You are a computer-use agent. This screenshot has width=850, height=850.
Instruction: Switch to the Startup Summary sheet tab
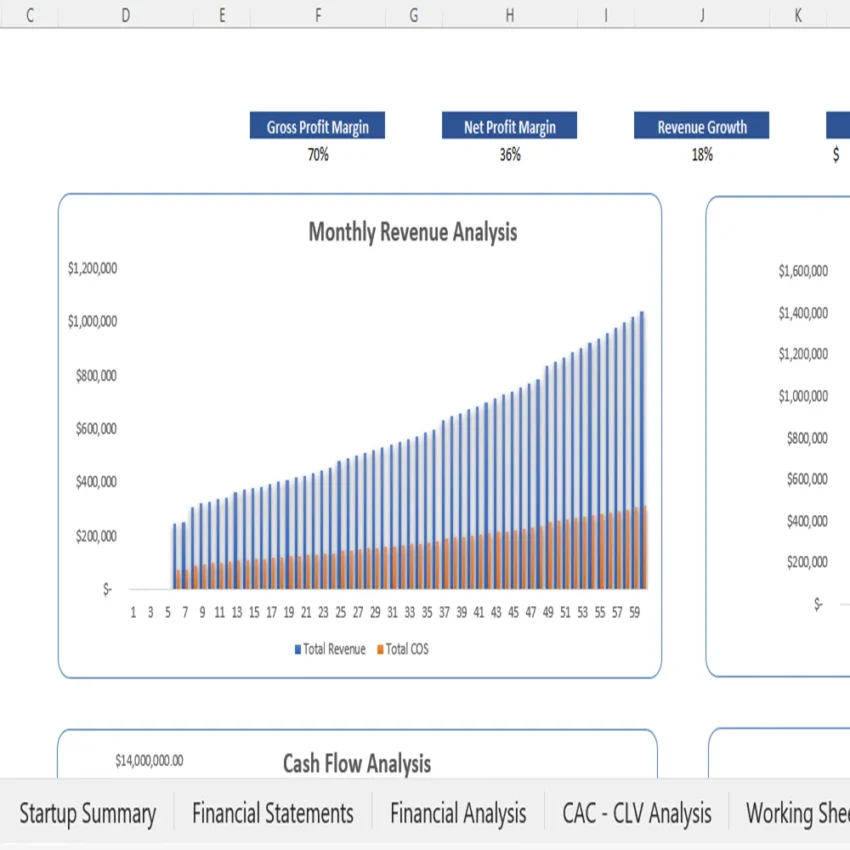88,813
